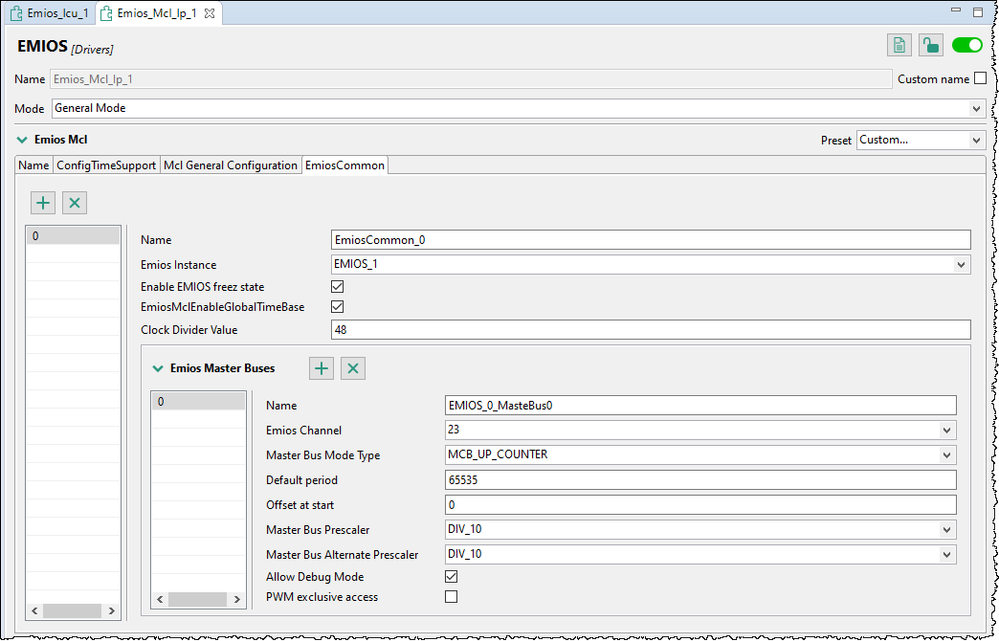The image size is (999, 641).
Task: Add a new Emios Master Bus with plus icon
Action: coord(320,368)
